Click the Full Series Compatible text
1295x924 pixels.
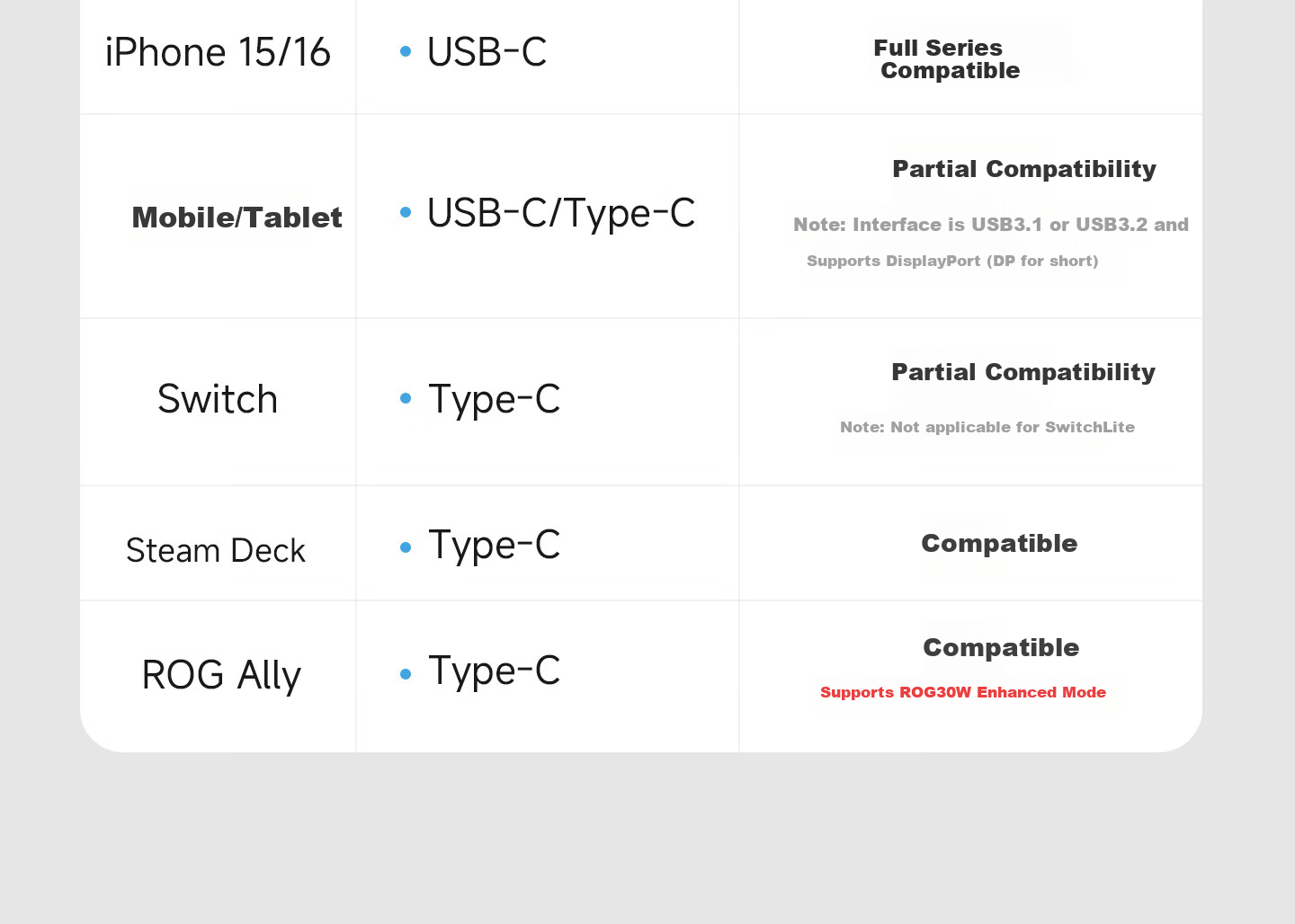click(x=946, y=59)
